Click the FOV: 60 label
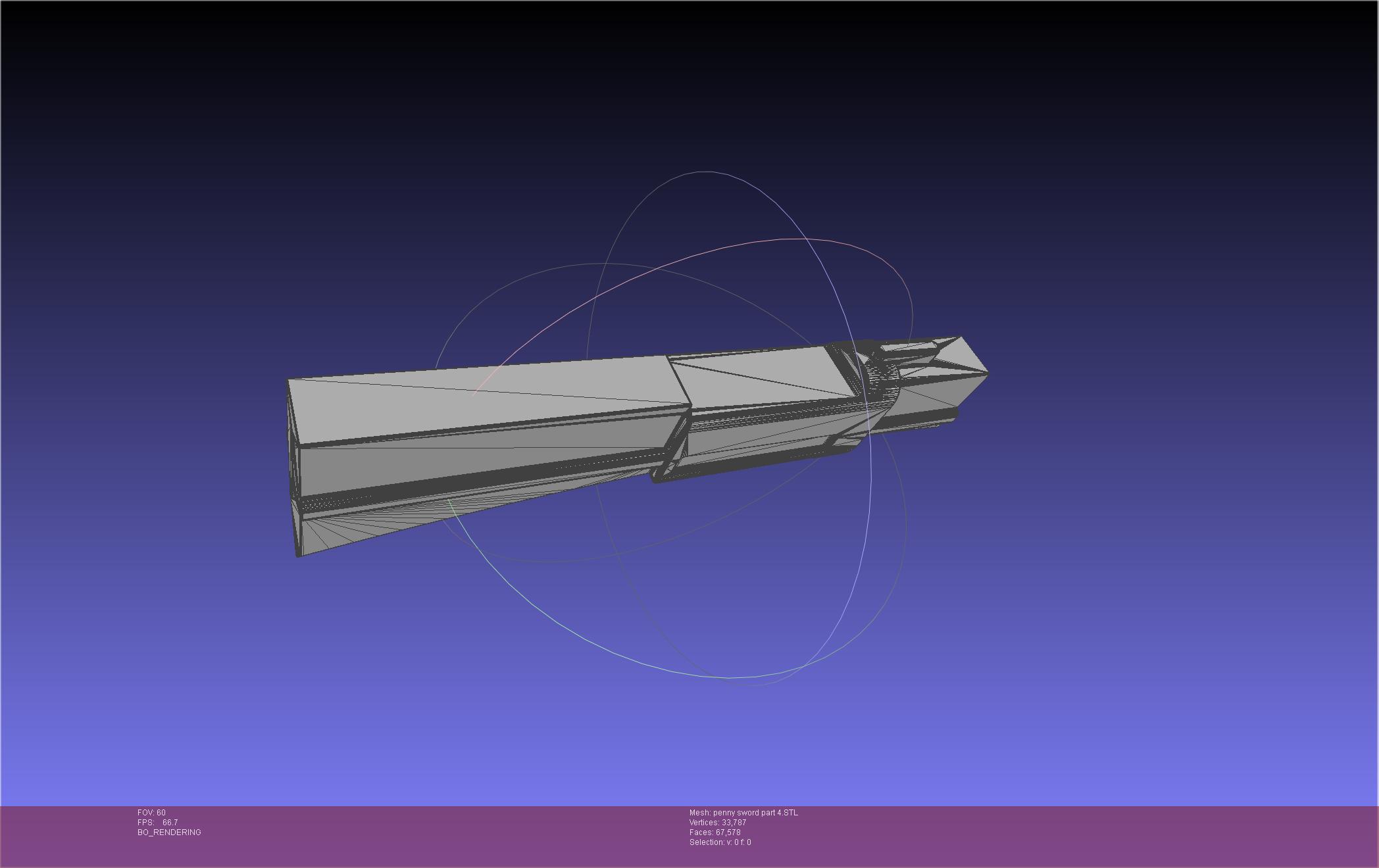Screen dimensions: 1379x868 click(151, 813)
